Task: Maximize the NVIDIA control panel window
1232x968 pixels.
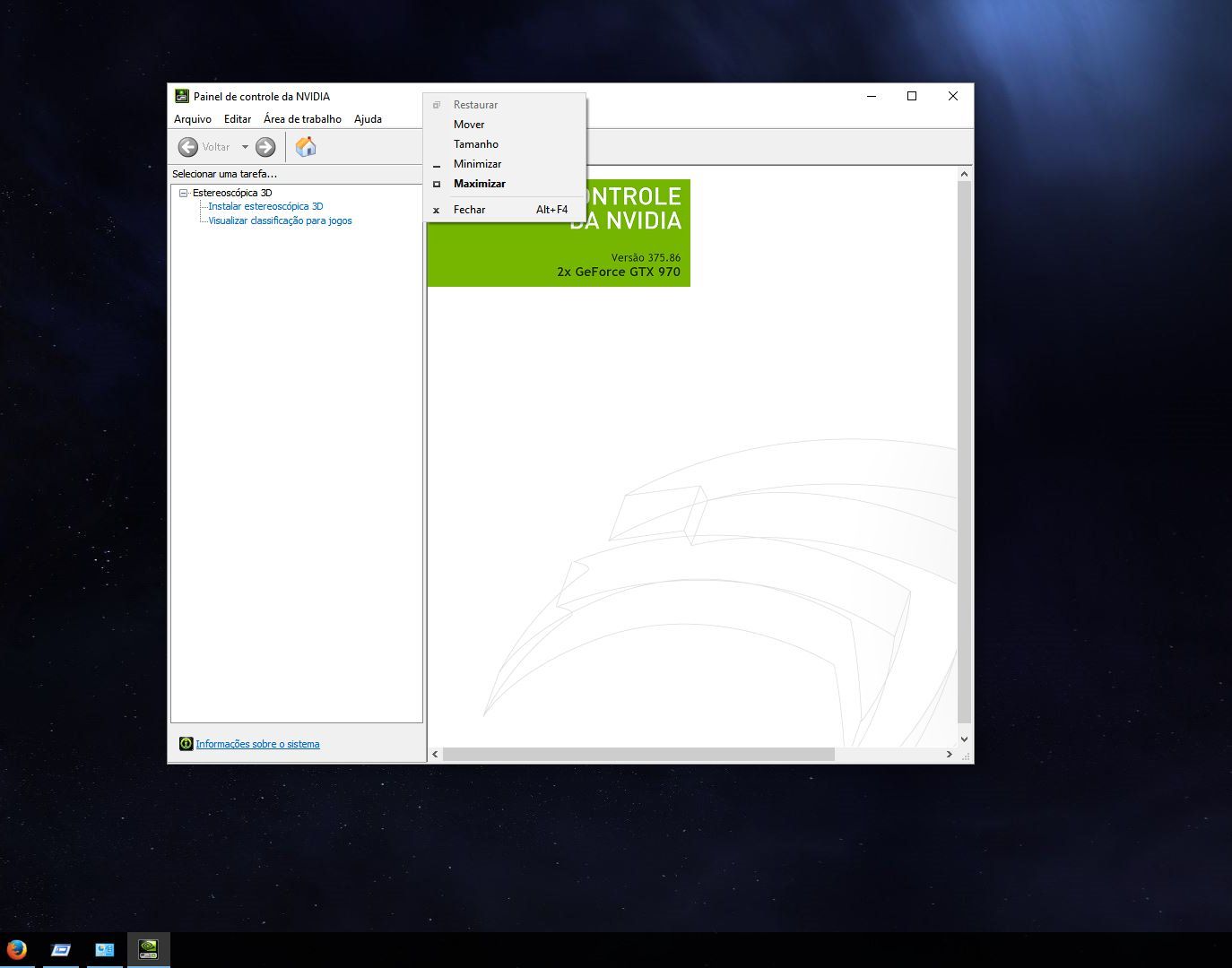Action: pyautogui.click(x=912, y=96)
